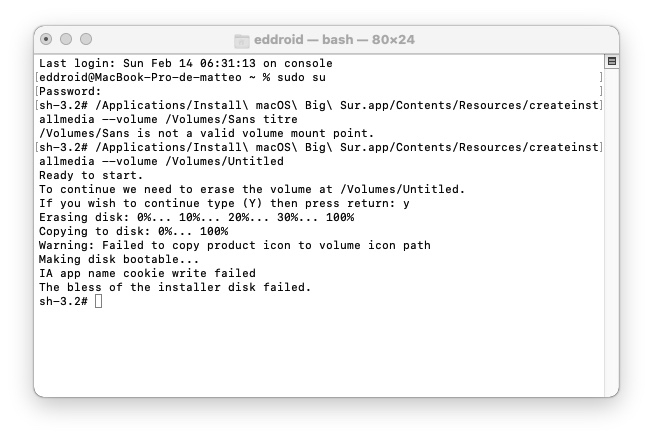The width and height of the screenshot is (653, 439).
Task: Click the split pane icon at top right
Action: point(611,61)
